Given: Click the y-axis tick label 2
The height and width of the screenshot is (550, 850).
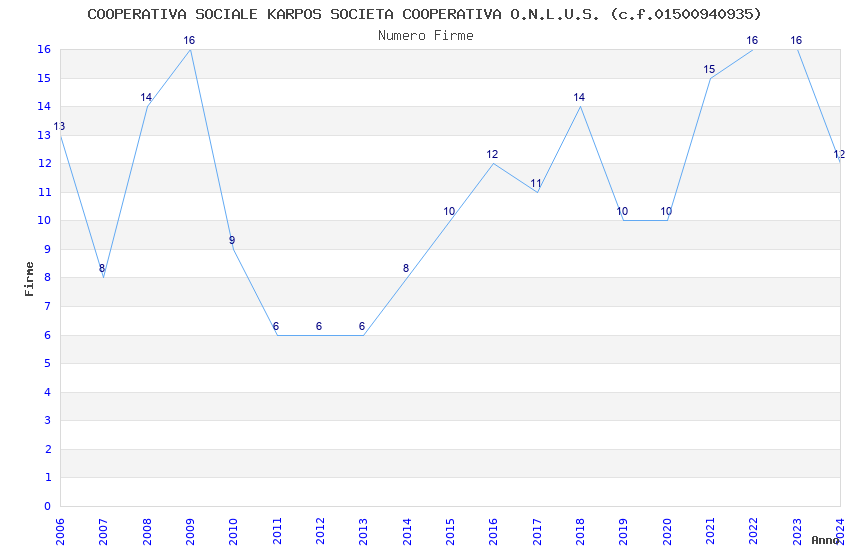Looking at the screenshot, I should click(x=48, y=449).
